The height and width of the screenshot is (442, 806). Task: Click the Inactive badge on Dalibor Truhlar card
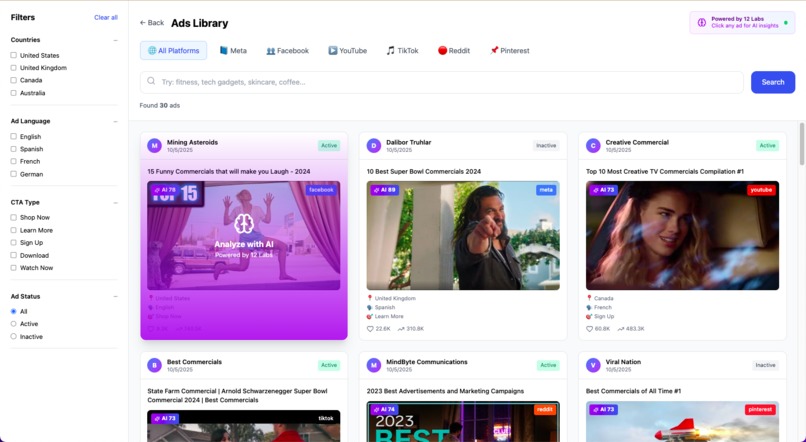tap(546, 145)
